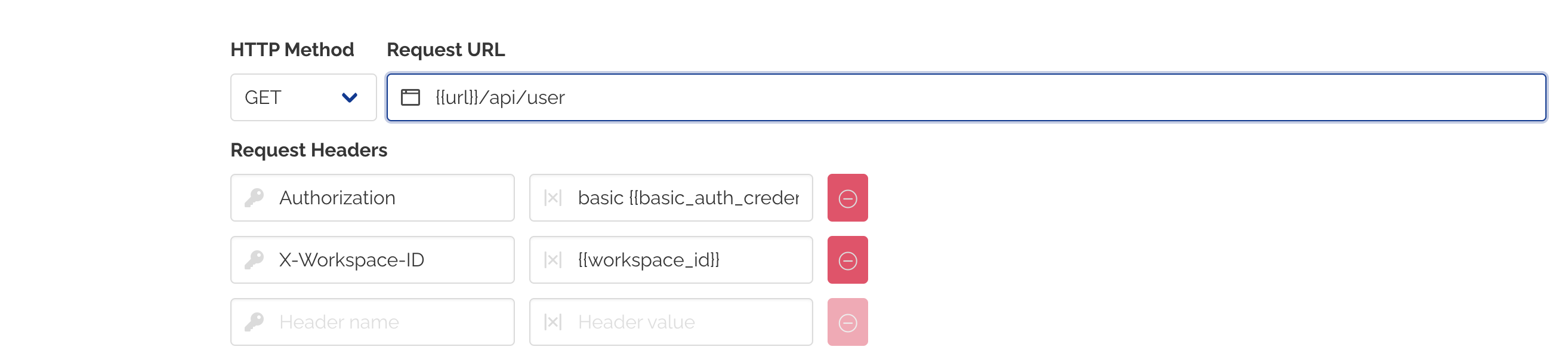Remove the X-Workspace-ID header

(847, 260)
